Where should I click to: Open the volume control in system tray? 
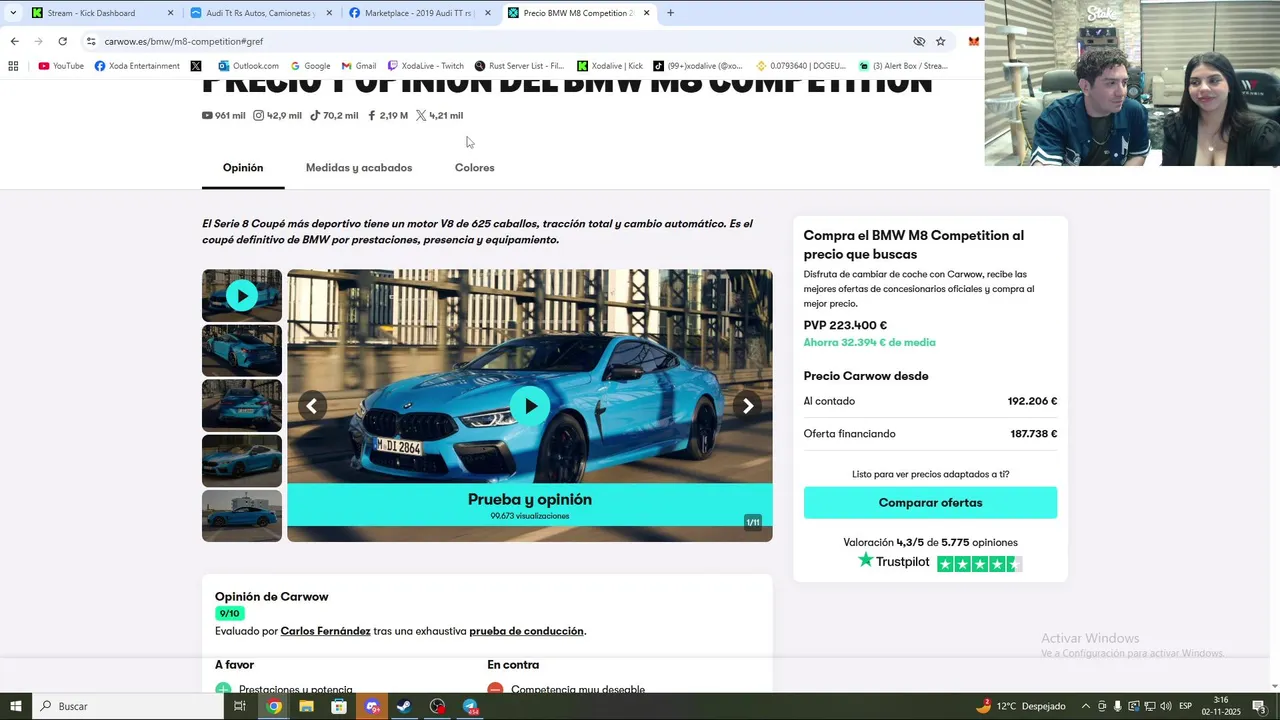coord(1166,706)
